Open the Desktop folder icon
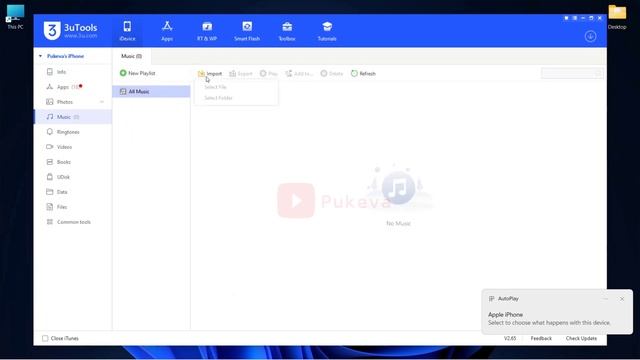 pos(617,17)
